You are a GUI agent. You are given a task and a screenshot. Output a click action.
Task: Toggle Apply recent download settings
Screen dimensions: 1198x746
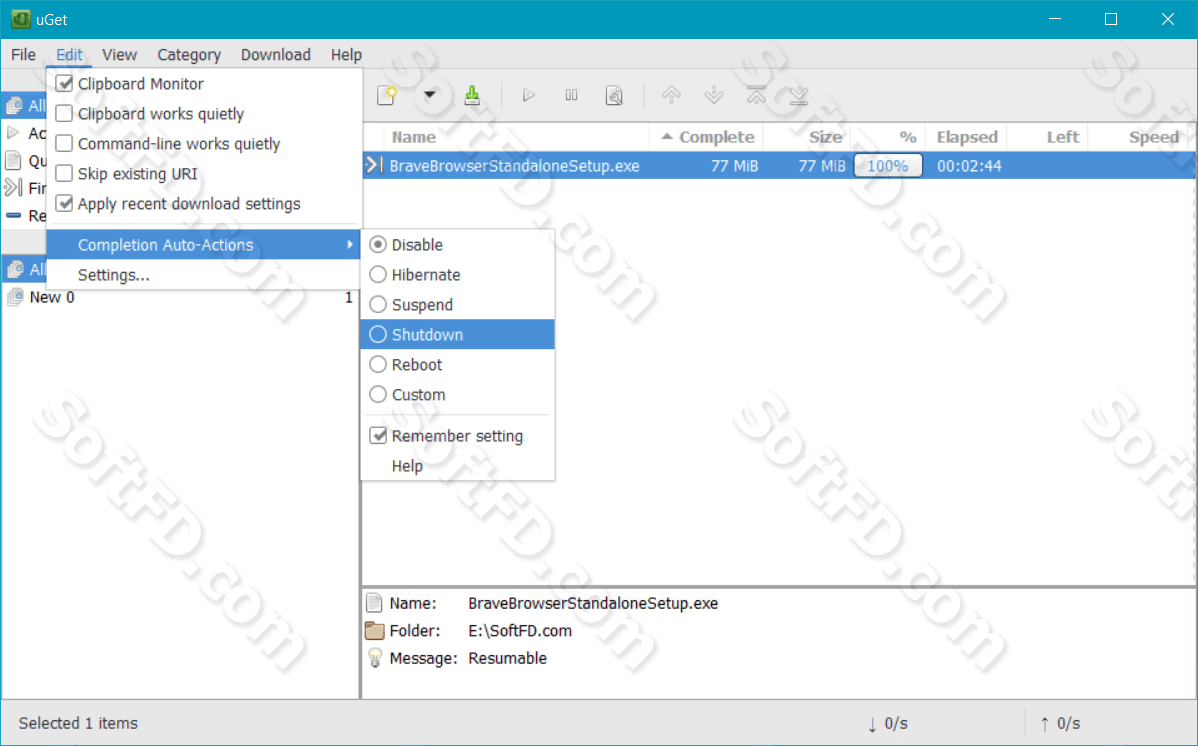coord(64,203)
